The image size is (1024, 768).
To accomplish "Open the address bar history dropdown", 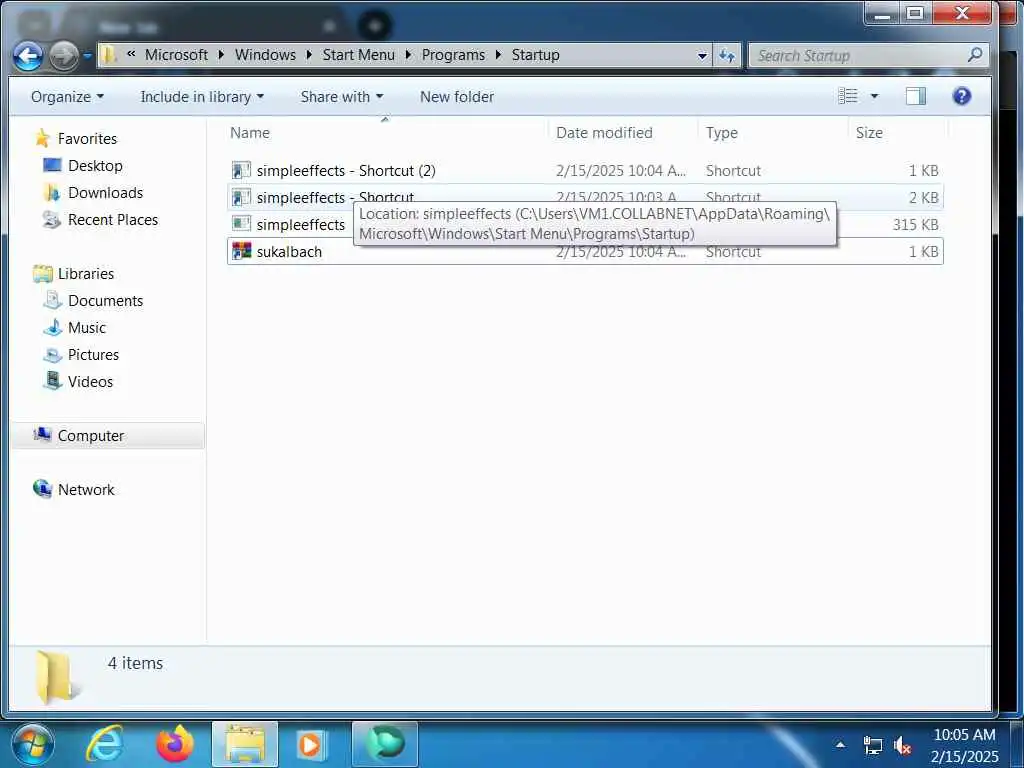I will (702, 56).
